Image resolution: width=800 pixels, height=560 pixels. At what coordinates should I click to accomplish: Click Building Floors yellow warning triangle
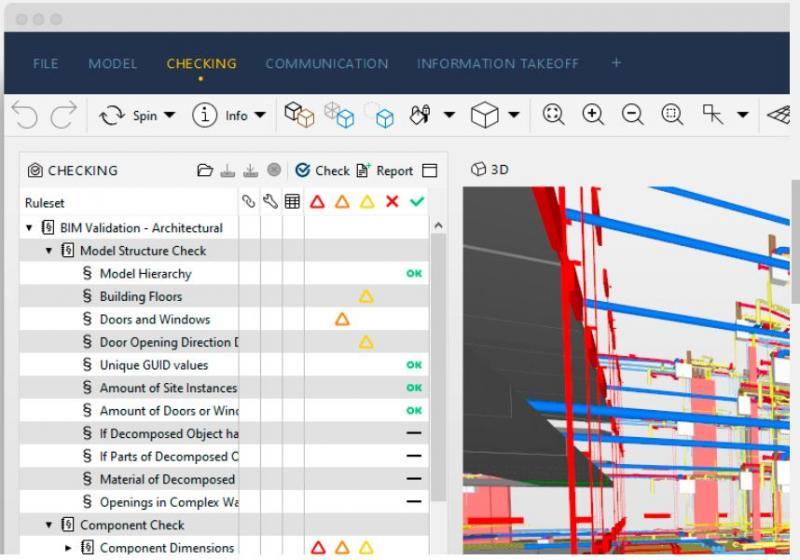(366, 296)
